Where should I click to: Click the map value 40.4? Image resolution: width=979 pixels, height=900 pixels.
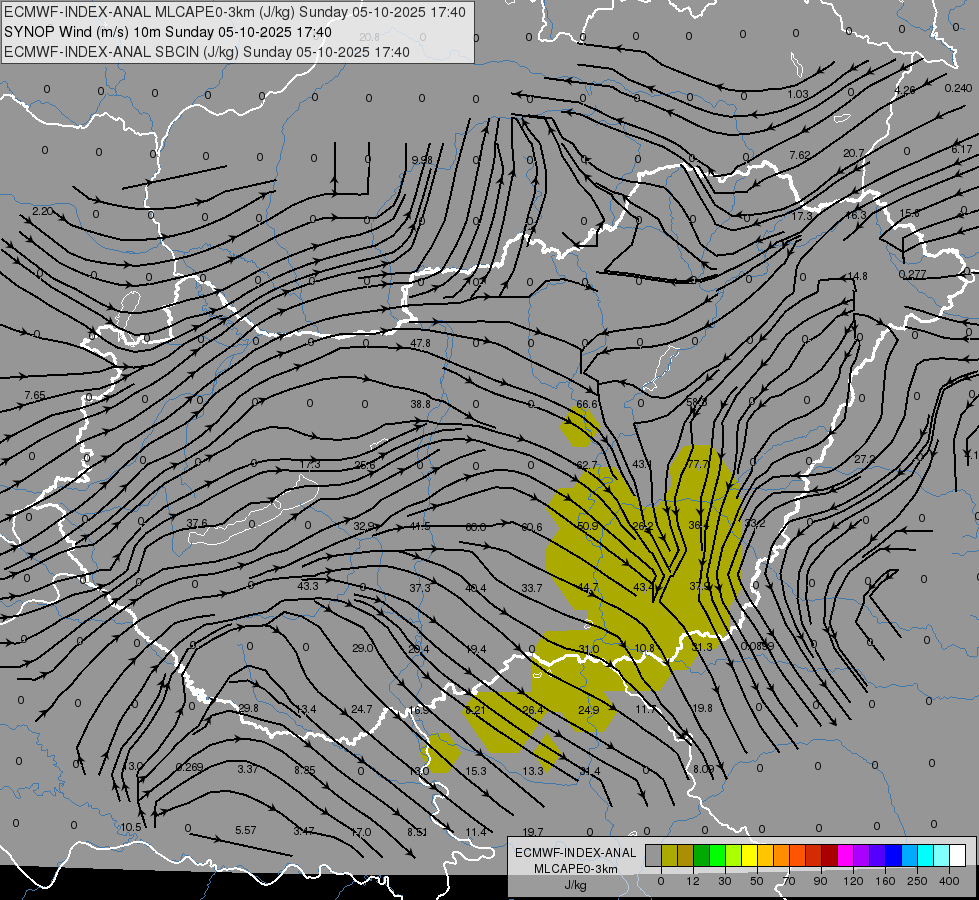coord(476,588)
